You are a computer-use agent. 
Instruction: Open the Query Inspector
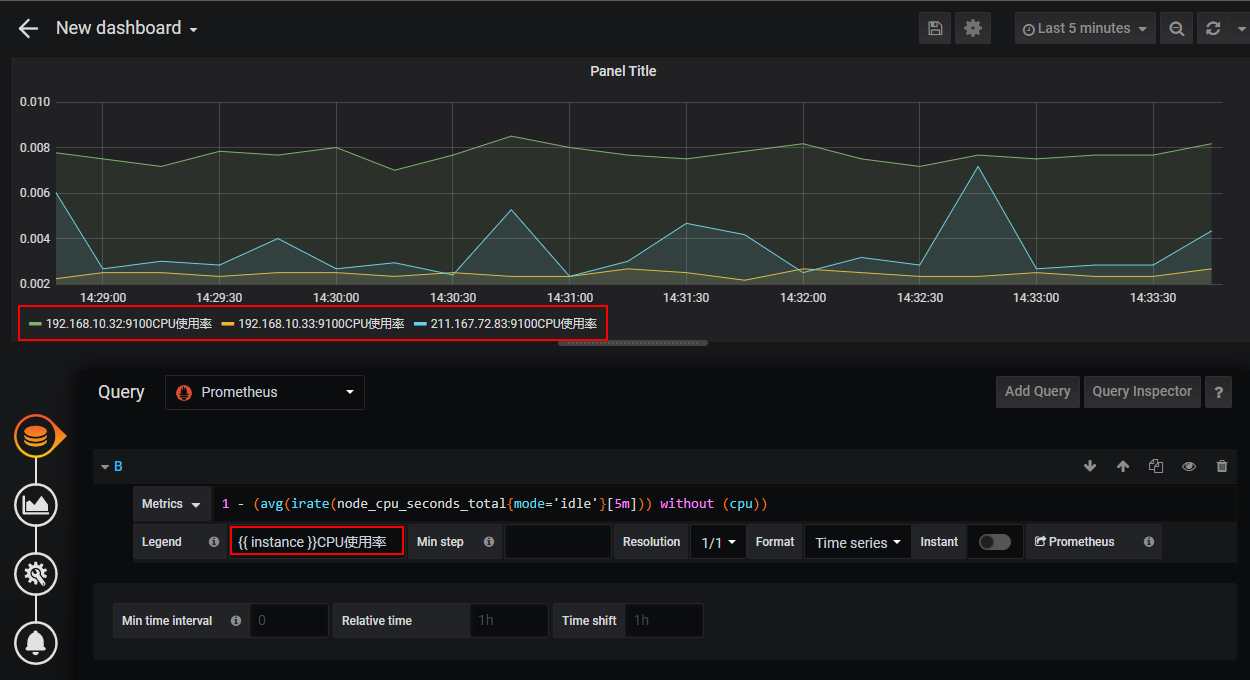[1142, 391]
